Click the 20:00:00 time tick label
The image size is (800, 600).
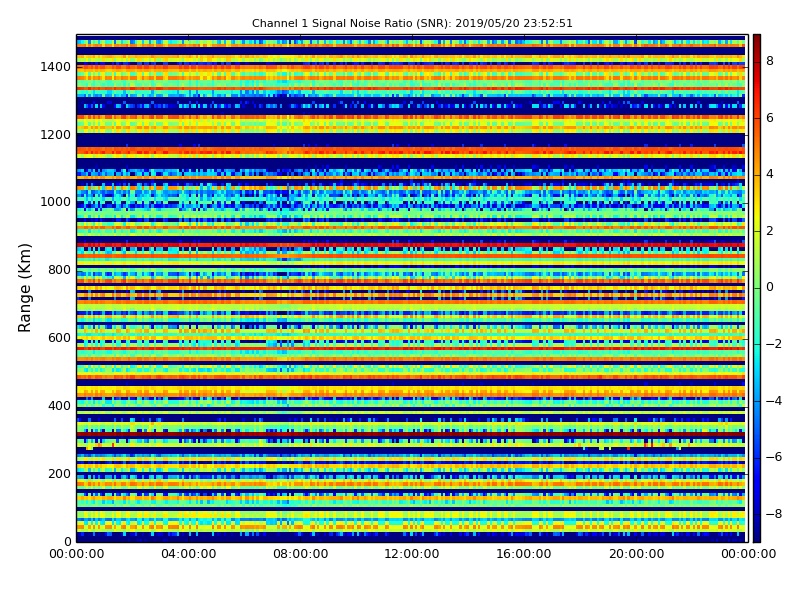pyautogui.click(x=636, y=554)
